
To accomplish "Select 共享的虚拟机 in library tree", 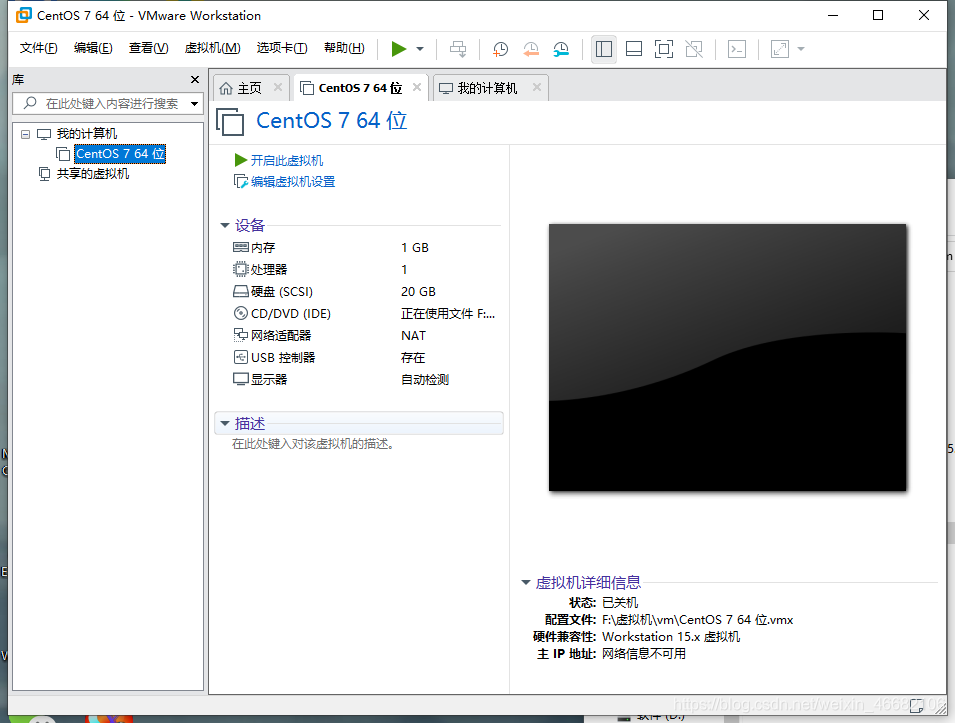I will coord(93,174).
